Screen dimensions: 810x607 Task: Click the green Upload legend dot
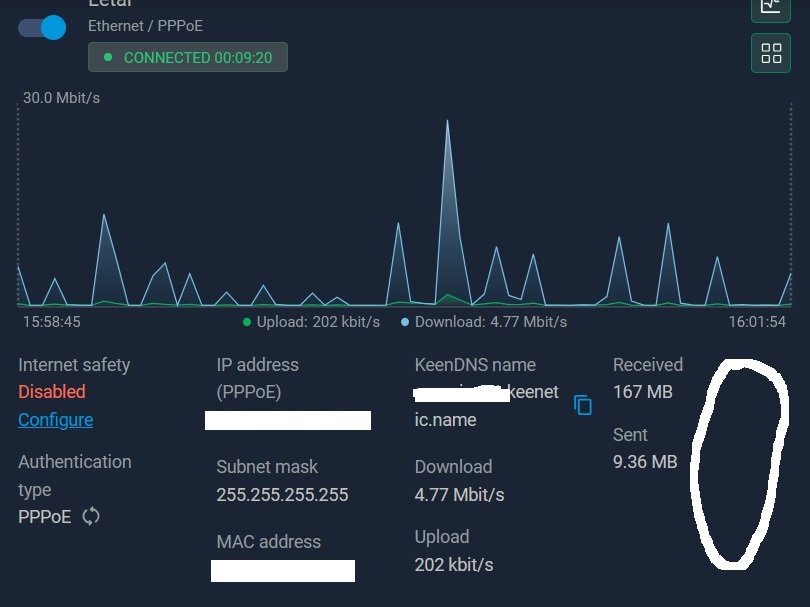(x=246, y=322)
